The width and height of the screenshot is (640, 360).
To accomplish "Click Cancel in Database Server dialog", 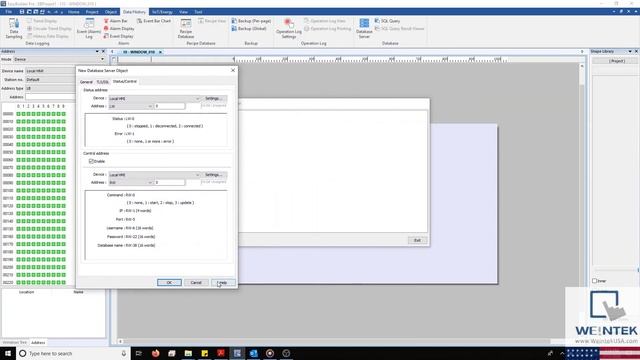I will tap(196, 282).
